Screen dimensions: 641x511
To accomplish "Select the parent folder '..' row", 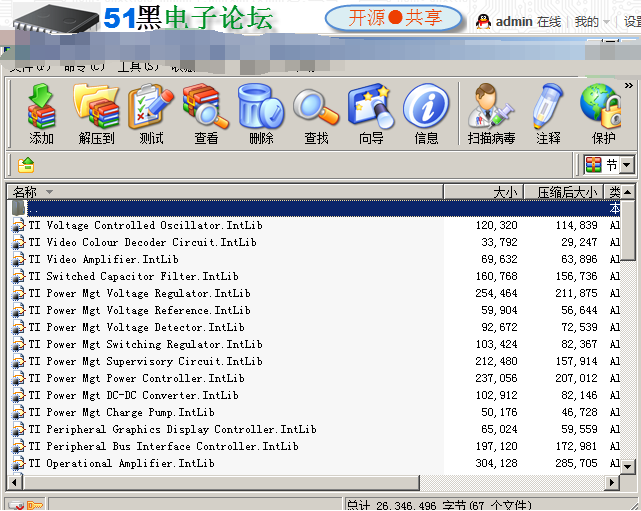I will pyautogui.click(x=314, y=208).
